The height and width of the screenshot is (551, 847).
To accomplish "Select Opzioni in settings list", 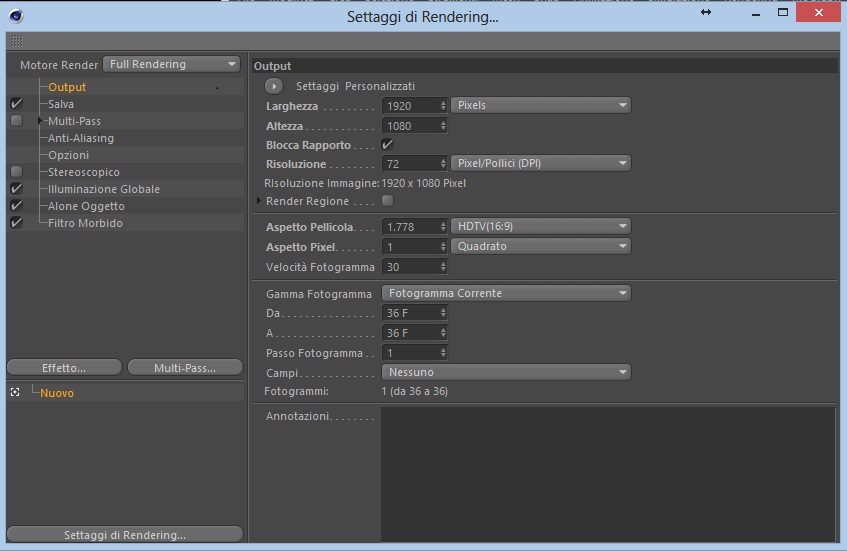I will pos(69,155).
